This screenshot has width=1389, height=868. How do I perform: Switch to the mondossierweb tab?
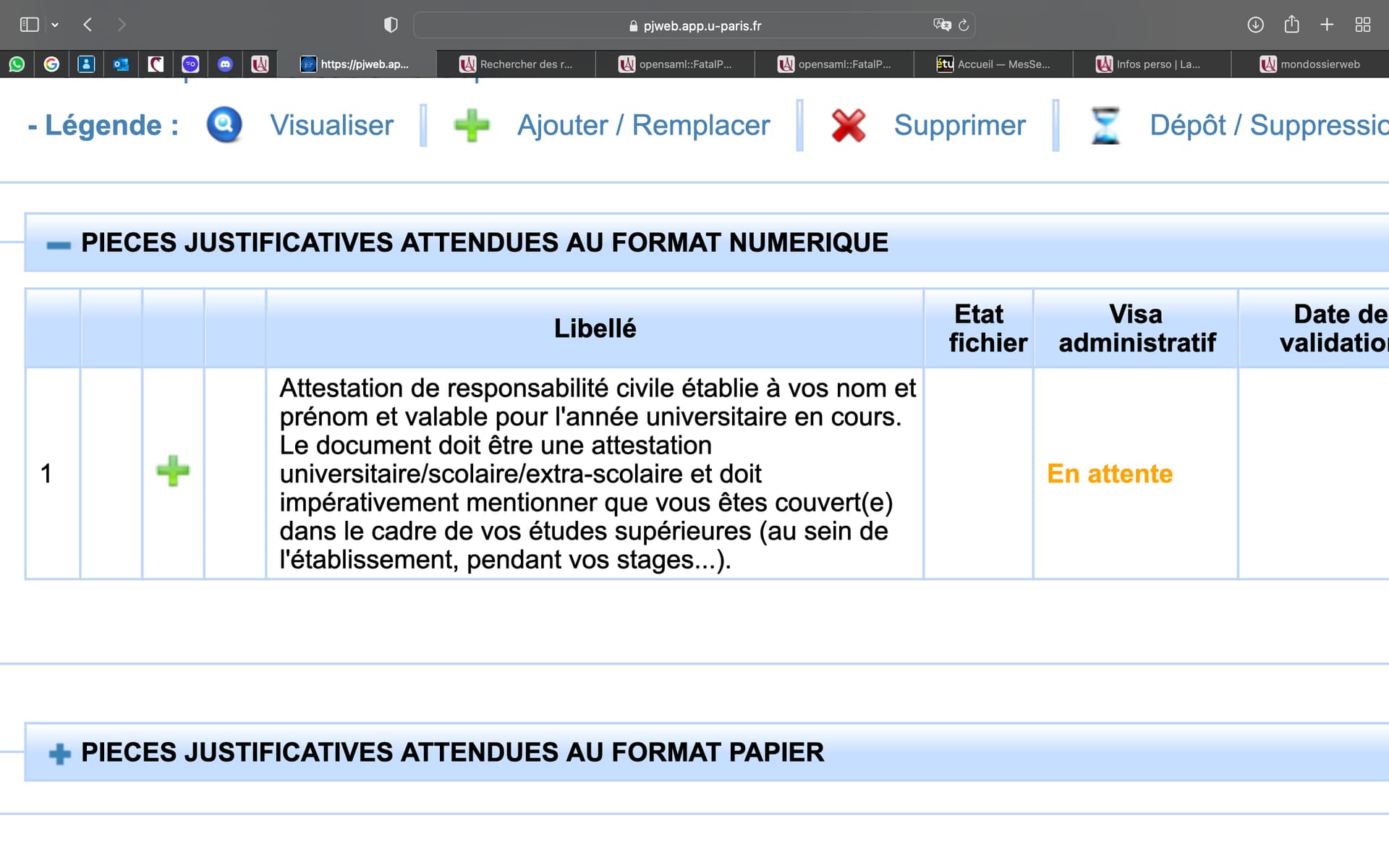tap(1310, 64)
